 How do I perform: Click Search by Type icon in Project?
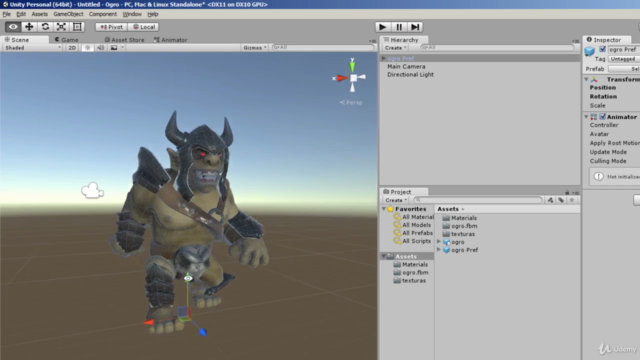click(550, 200)
